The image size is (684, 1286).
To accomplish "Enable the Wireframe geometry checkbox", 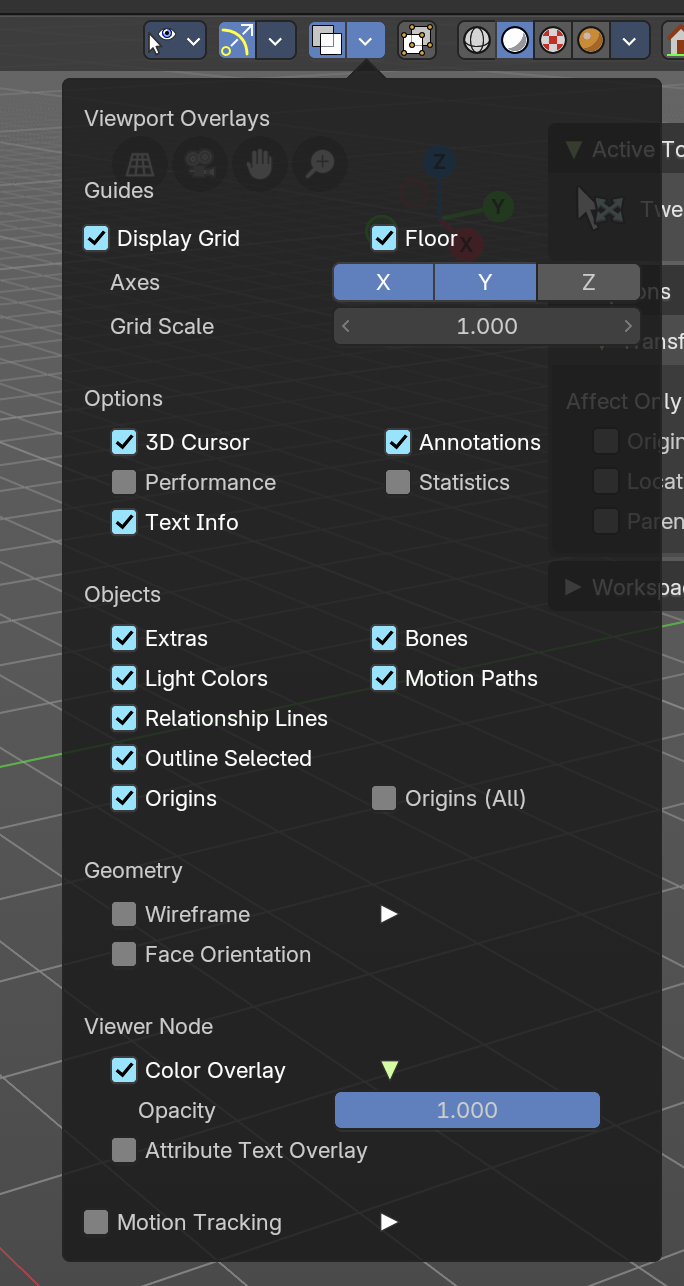I will (124, 914).
